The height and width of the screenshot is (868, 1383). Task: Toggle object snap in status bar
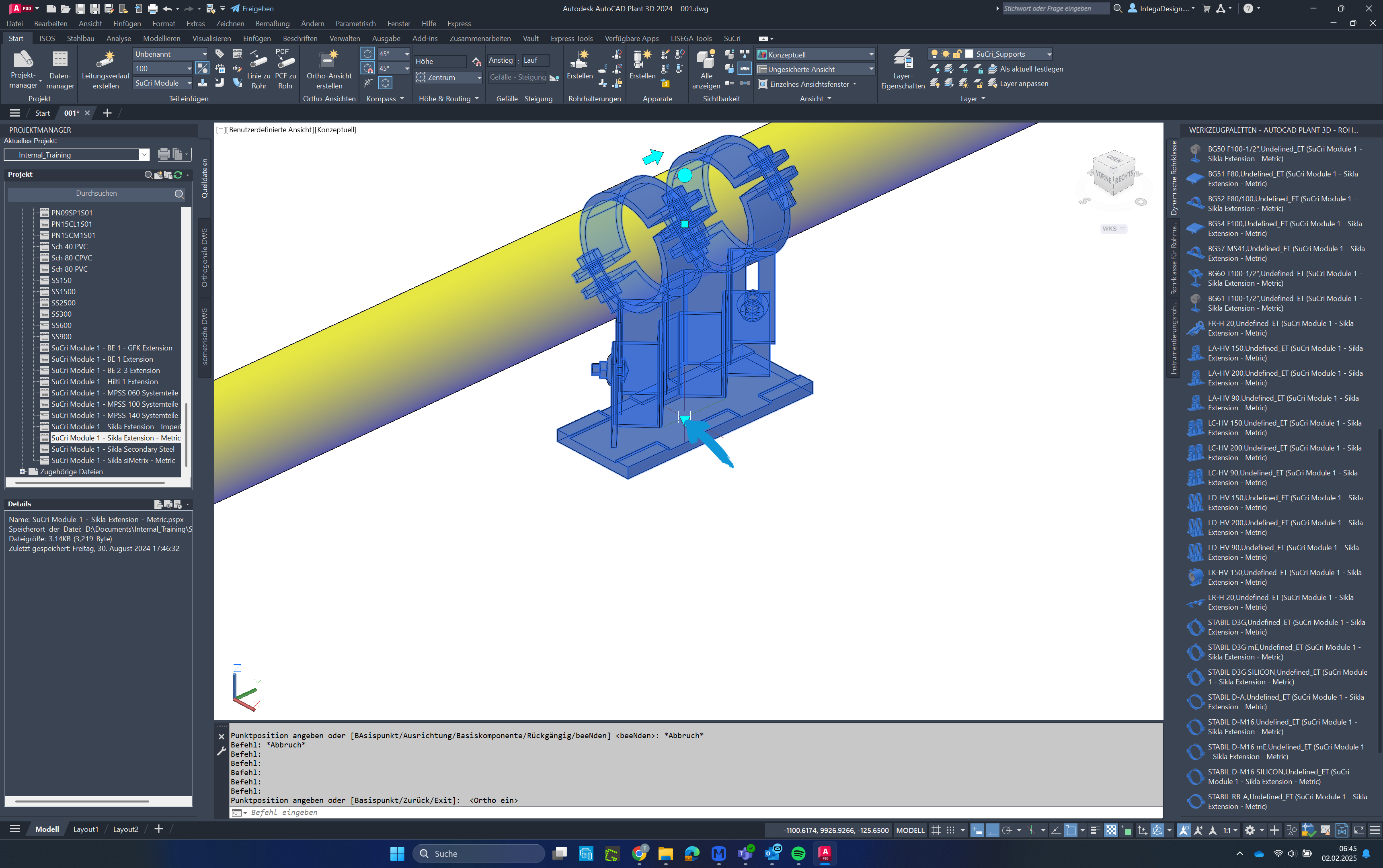pyautogui.click(x=1070, y=830)
